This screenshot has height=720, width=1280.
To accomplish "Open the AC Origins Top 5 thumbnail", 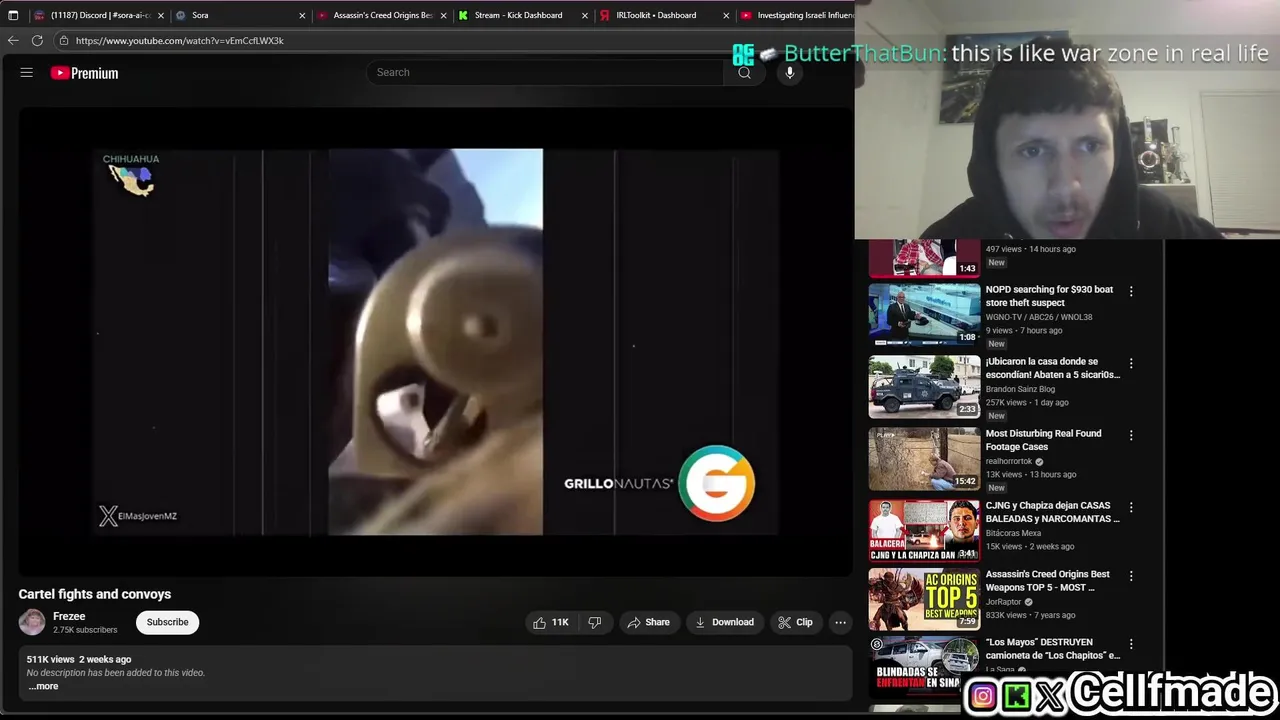I will (924, 599).
